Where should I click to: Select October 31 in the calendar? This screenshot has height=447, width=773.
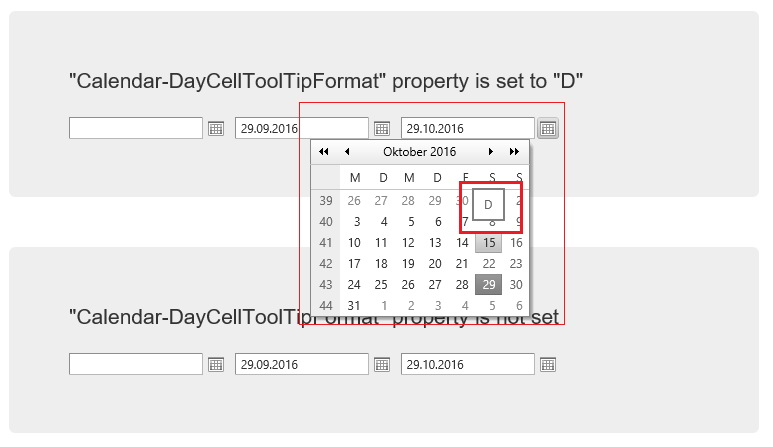[x=354, y=305]
